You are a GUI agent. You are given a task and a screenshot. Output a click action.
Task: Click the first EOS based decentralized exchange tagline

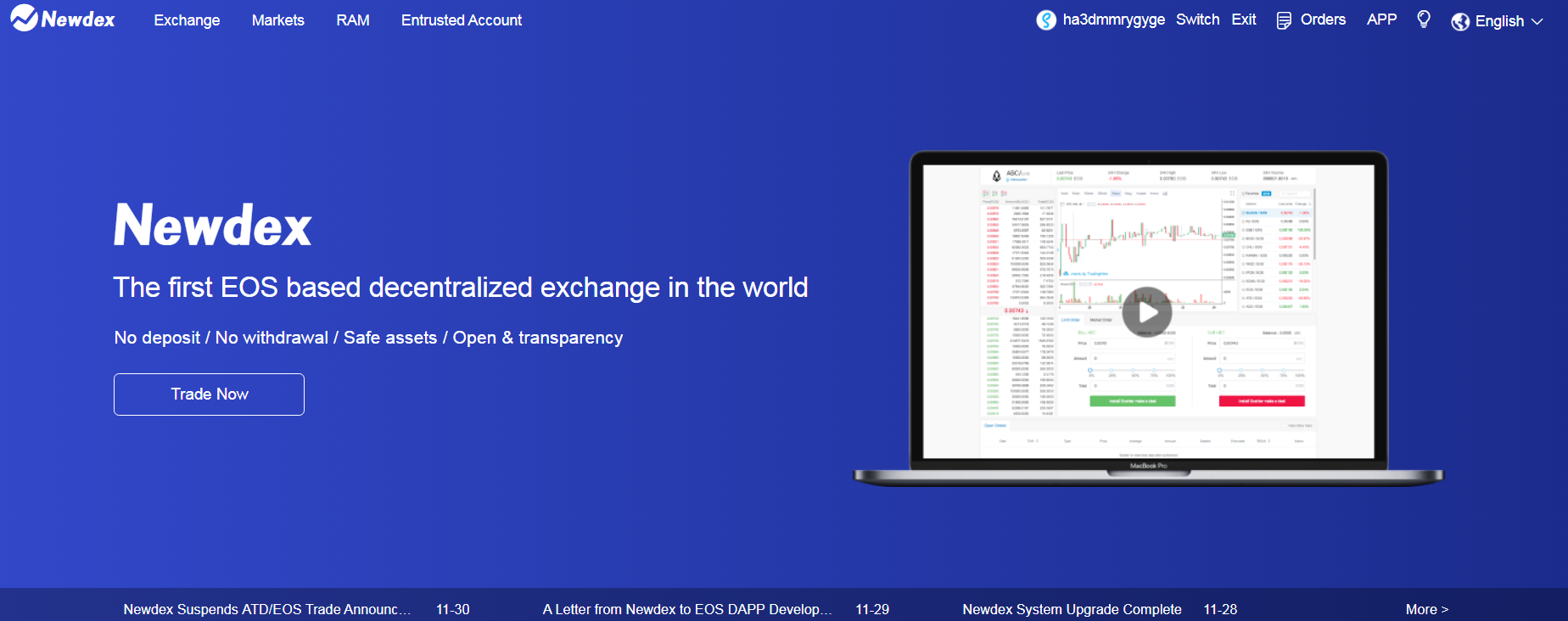(461, 288)
